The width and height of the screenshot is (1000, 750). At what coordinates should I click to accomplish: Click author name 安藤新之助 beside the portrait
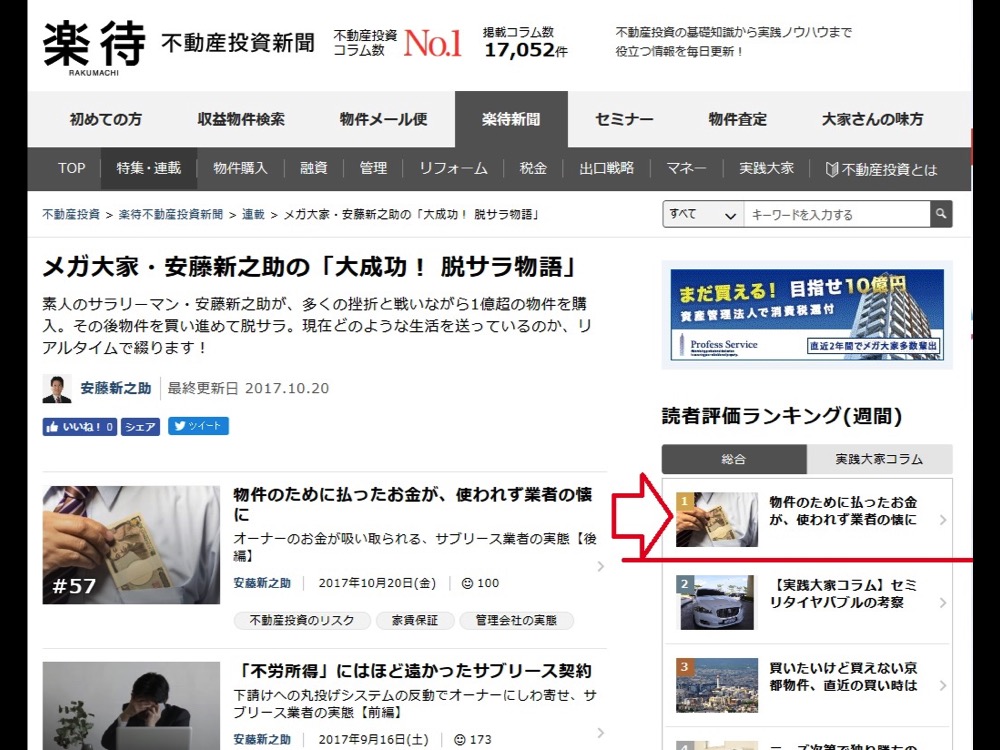(115, 388)
